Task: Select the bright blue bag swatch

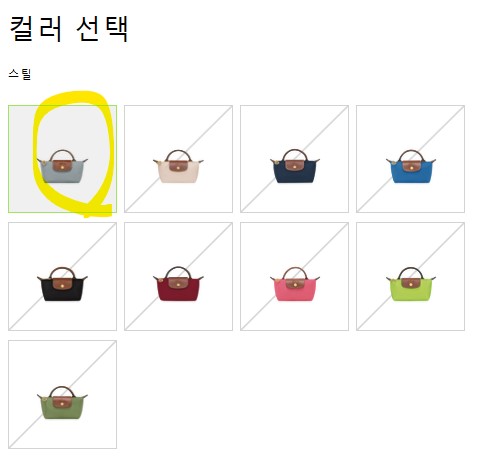Action: 410,159
